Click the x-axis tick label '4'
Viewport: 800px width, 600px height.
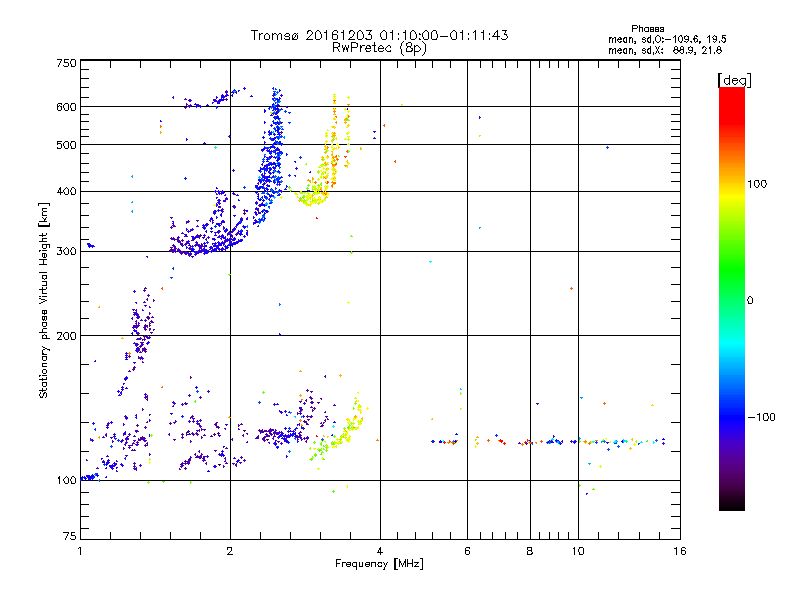[x=380, y=551]
